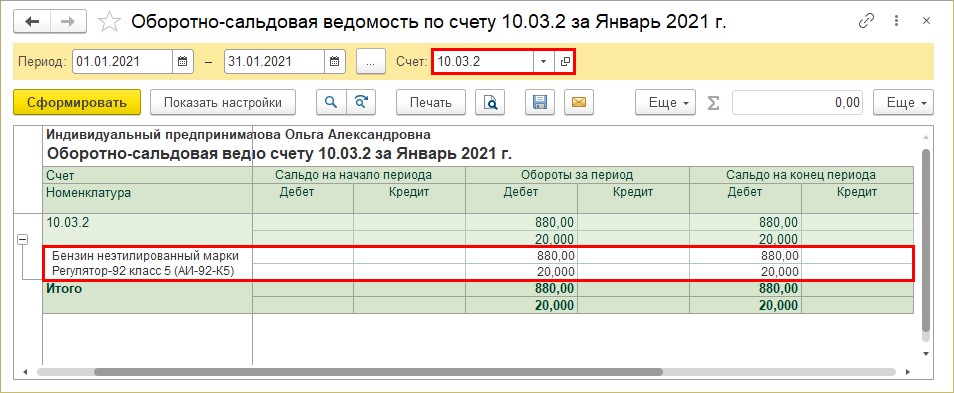Click the organization name Ольга Александровна
The width and height of the screenshot is (954, 393).
(x=358, y=135)
